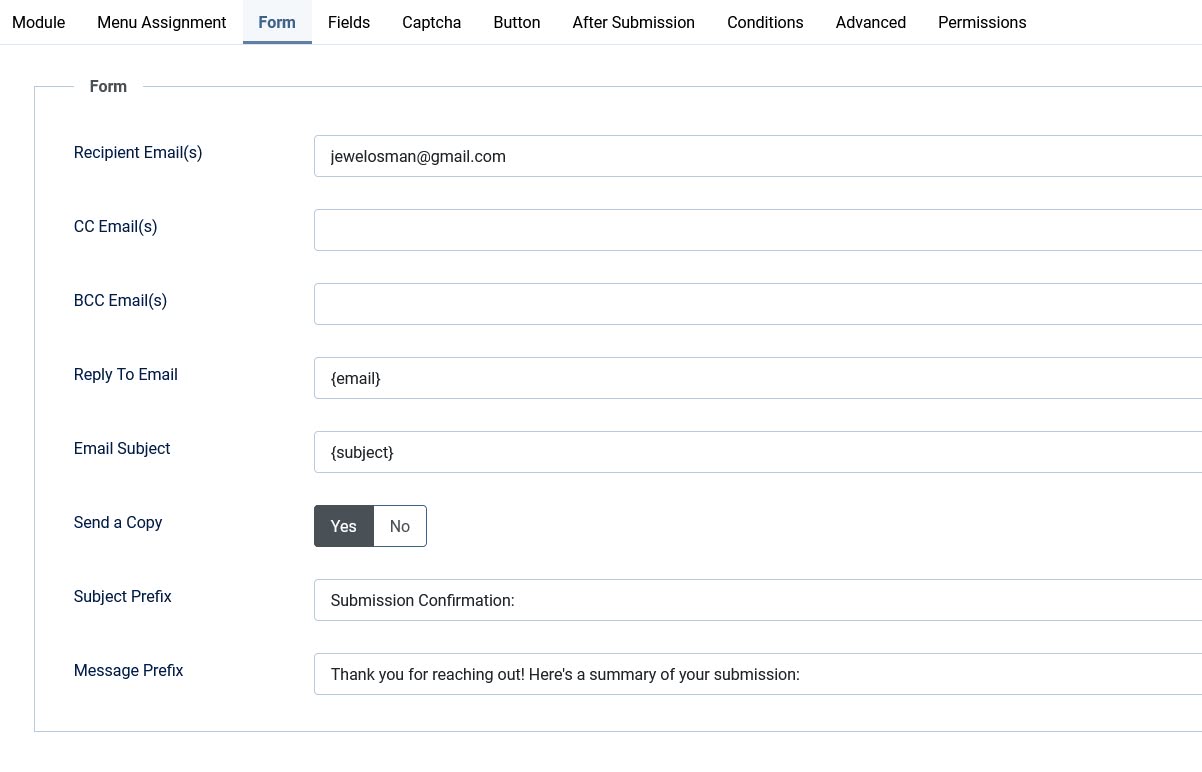Open the Menu Assignment tab
This screenshot has height=772, width=1202.
161,22
